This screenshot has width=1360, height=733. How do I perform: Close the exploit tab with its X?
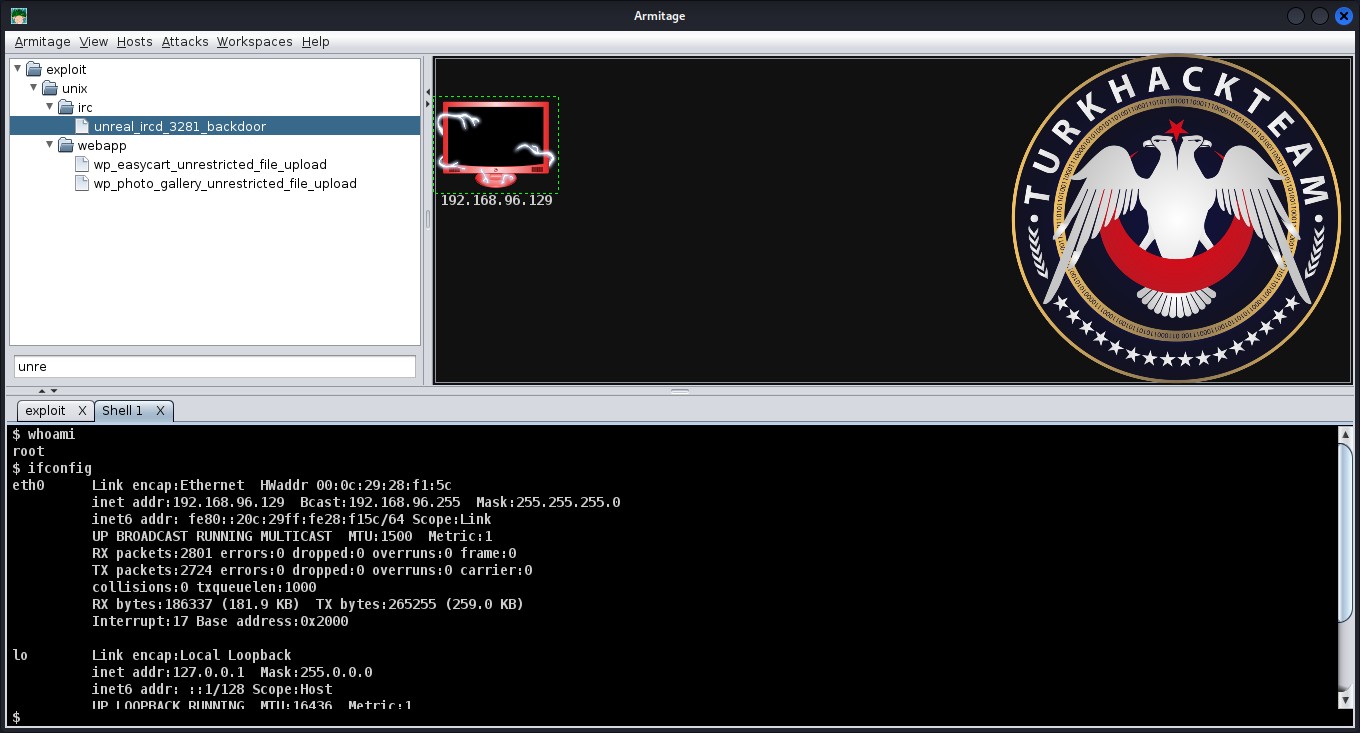click(x=83, y=411)
